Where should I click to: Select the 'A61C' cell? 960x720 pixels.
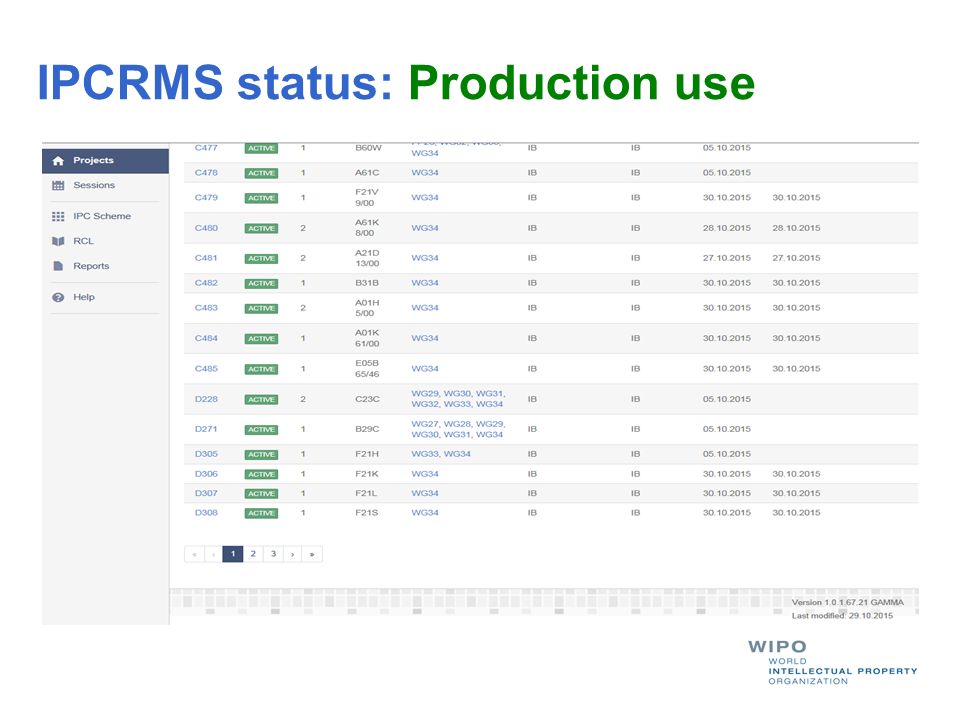pos(367,173)
